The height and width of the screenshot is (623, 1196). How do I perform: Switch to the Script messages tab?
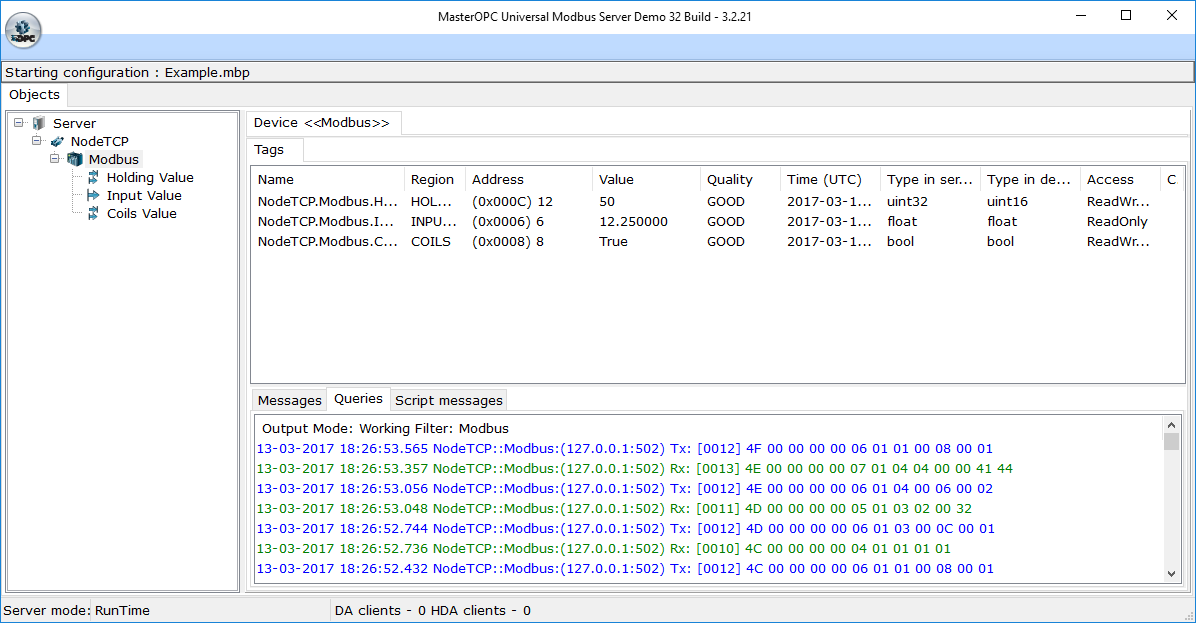point(448,400)
